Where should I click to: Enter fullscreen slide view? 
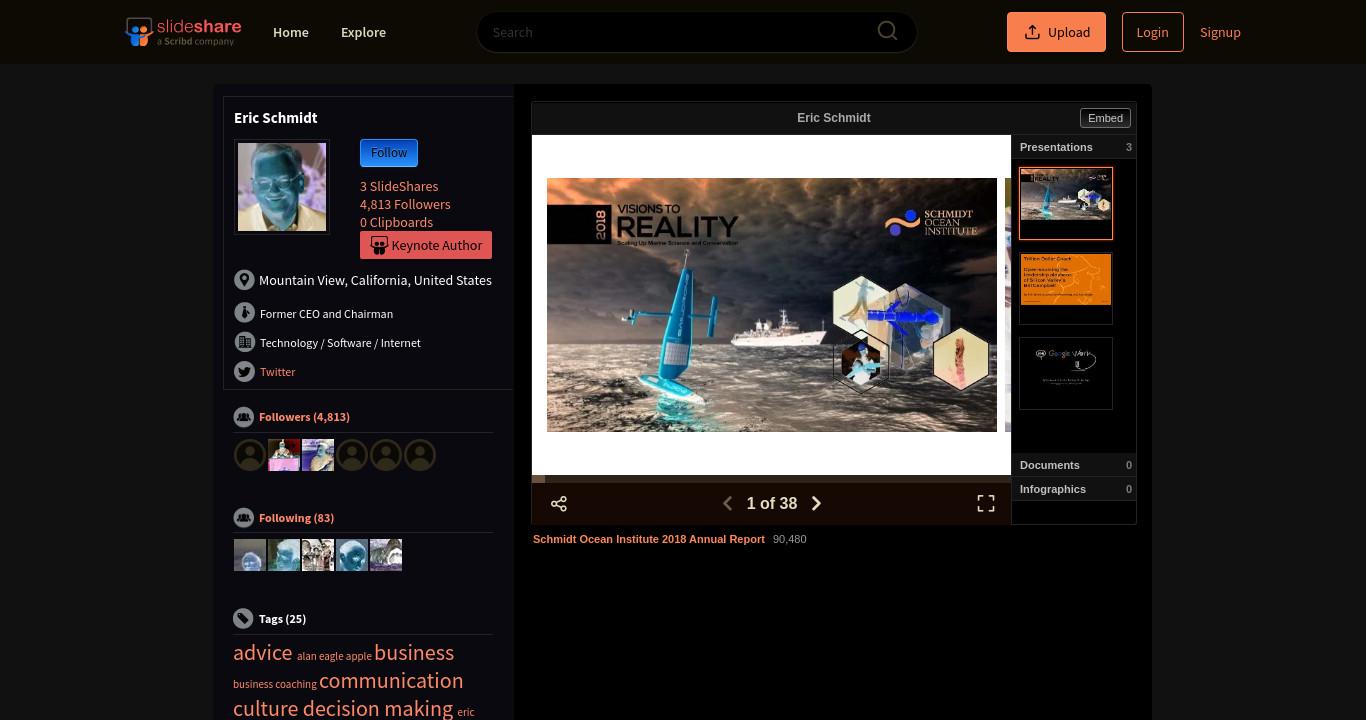pos(986,503)
